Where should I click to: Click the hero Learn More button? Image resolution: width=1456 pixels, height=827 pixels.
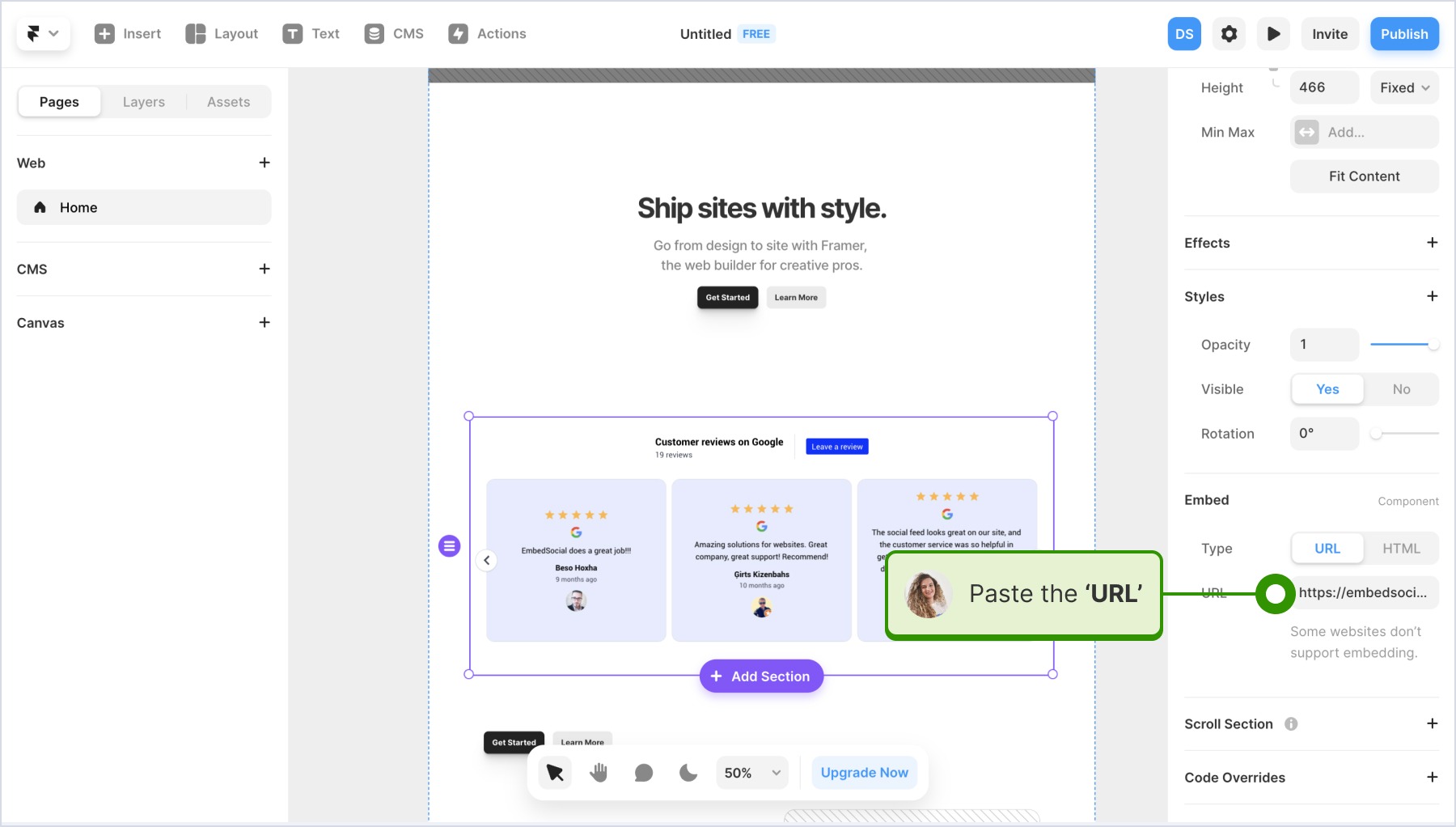click(796, 298)
